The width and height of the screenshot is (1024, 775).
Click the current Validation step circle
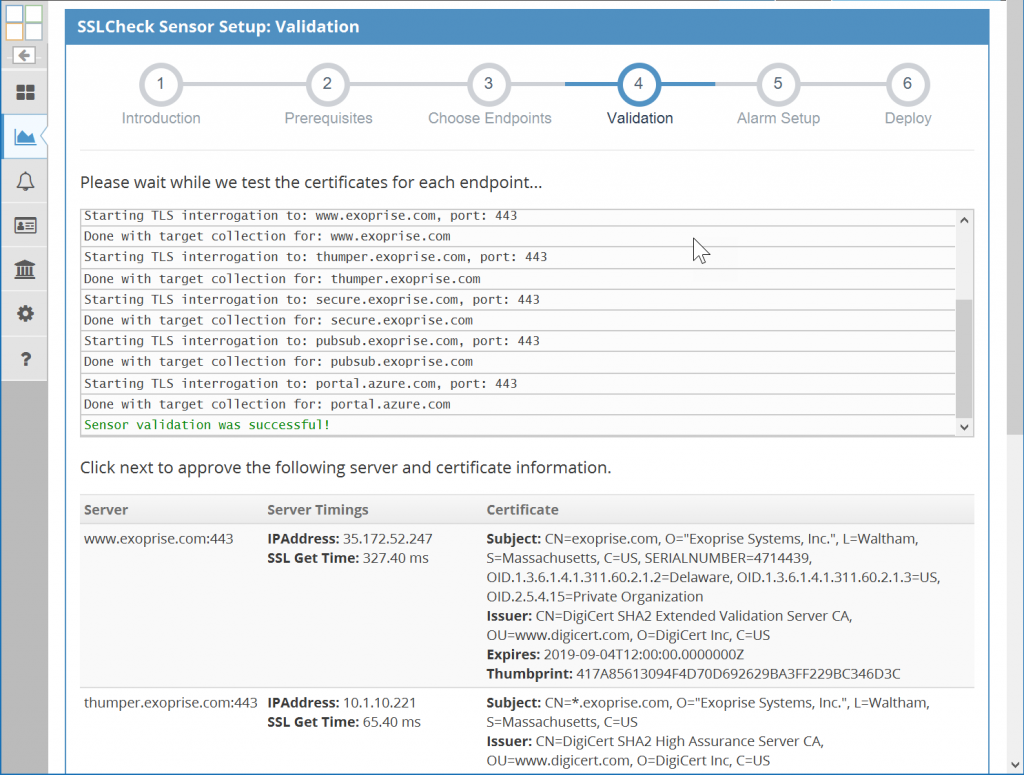pyautogui.click(x=639, y=85)
